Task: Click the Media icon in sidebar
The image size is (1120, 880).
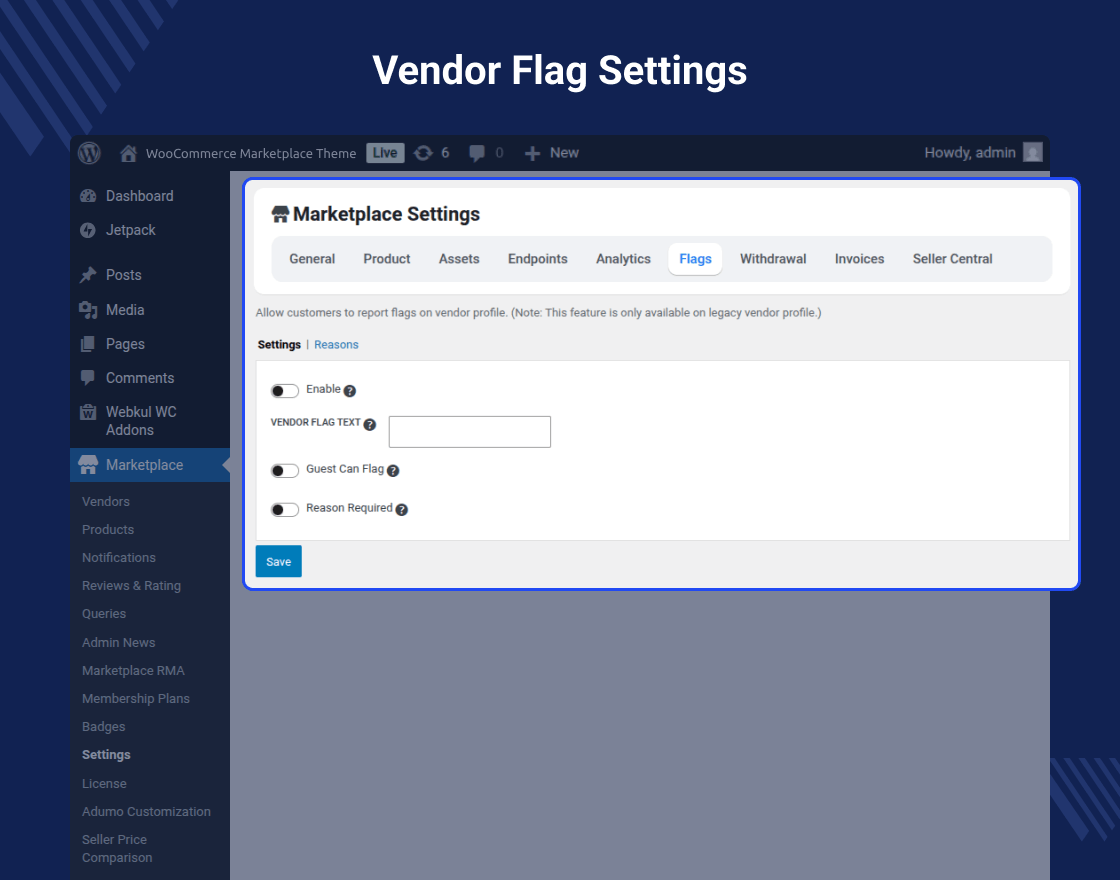Action: tap(88, 310)
